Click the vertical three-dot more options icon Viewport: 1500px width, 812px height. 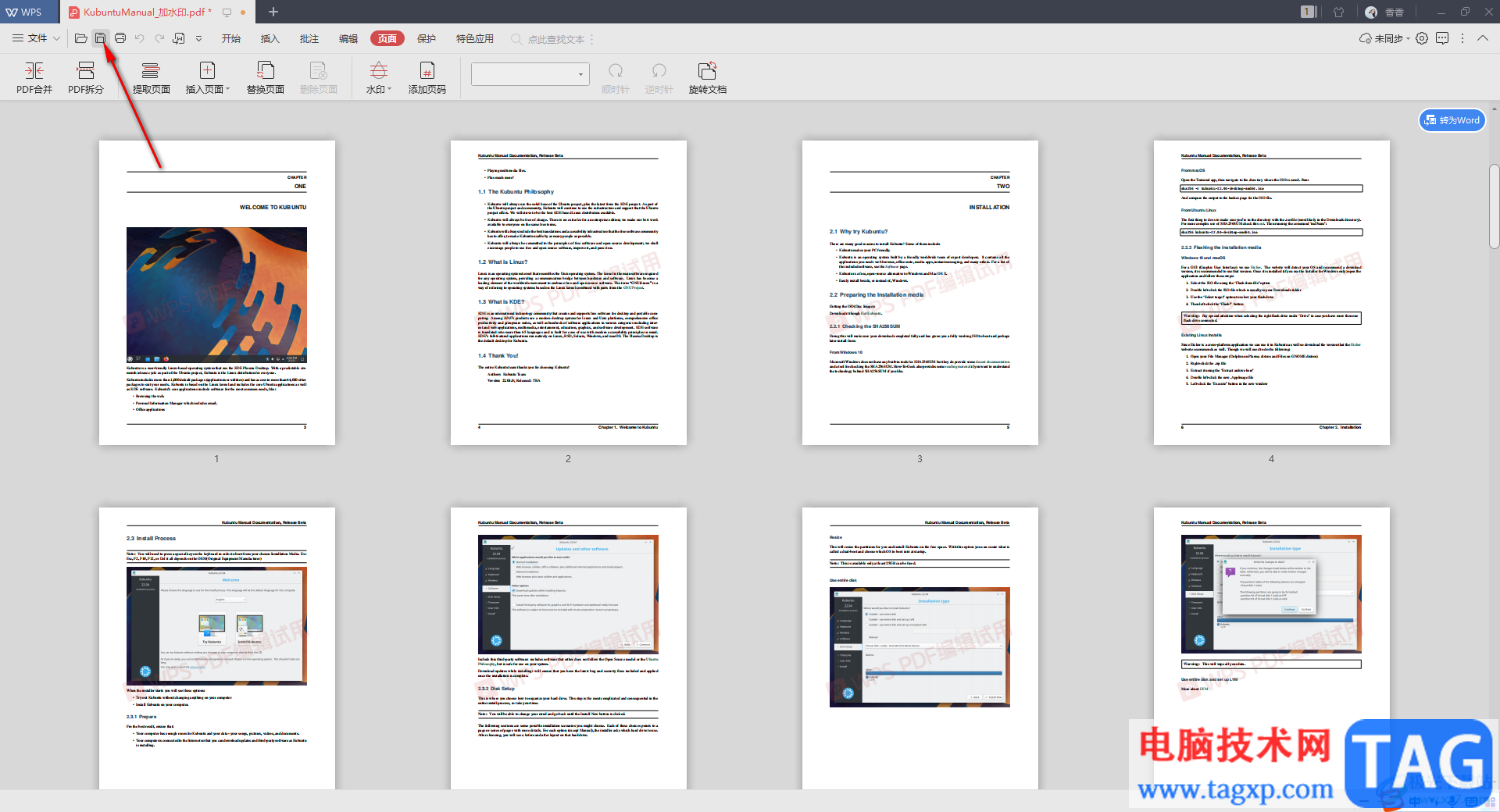pos(1462,38)
